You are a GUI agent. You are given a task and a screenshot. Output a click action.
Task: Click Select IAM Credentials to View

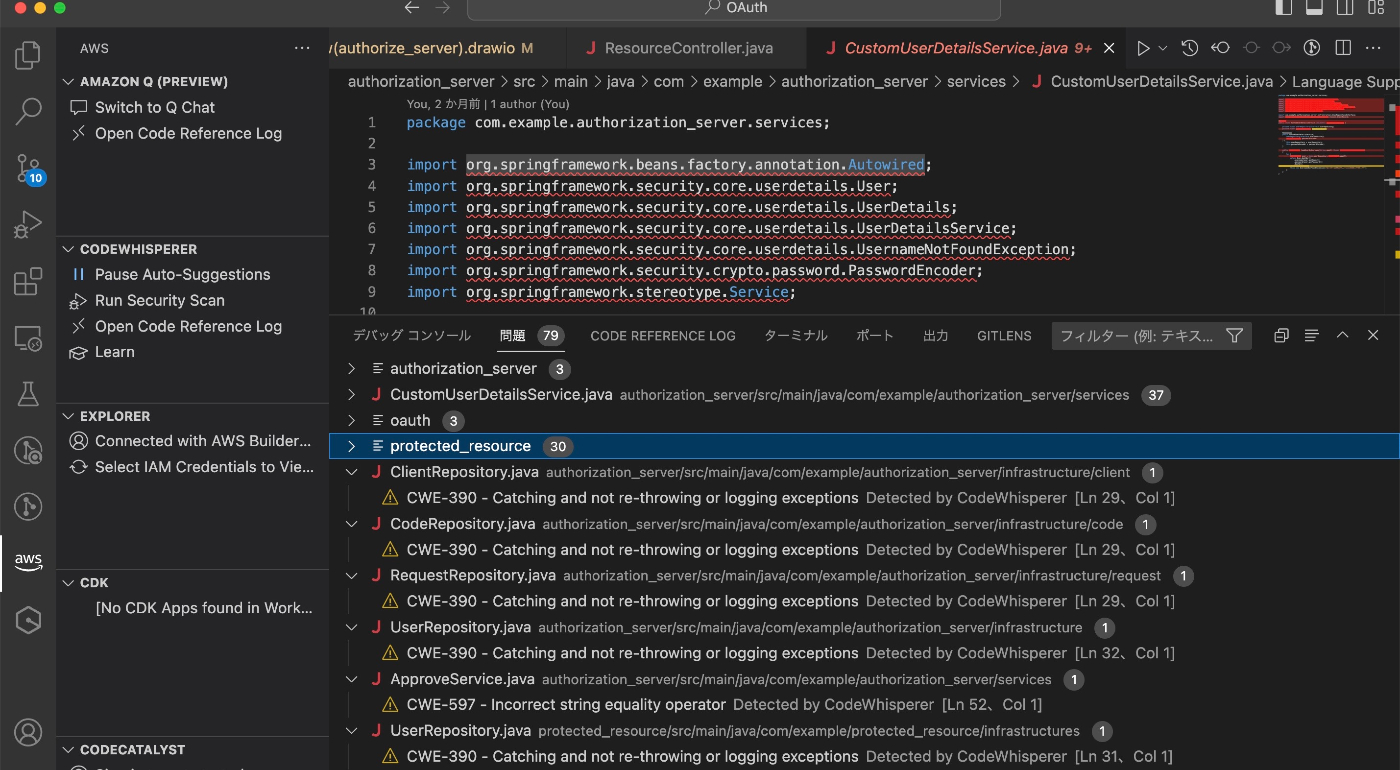[205, 467]
